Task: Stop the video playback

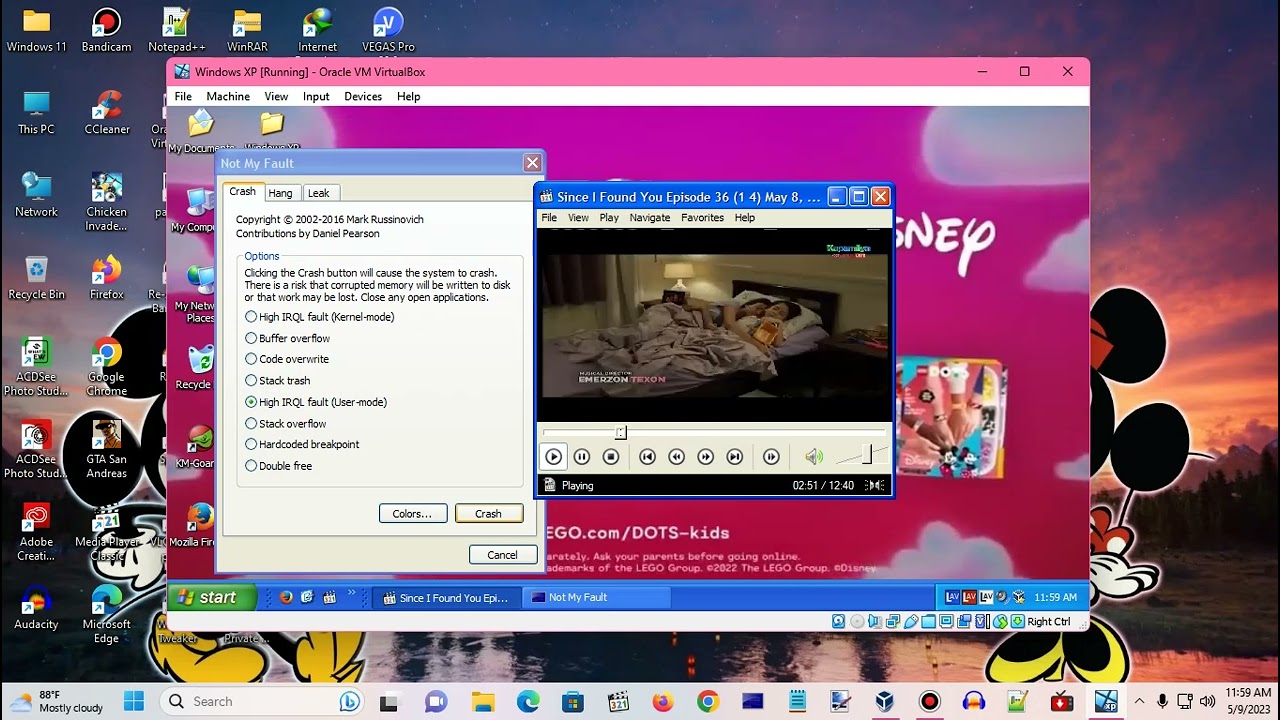Action: [611, 457]
